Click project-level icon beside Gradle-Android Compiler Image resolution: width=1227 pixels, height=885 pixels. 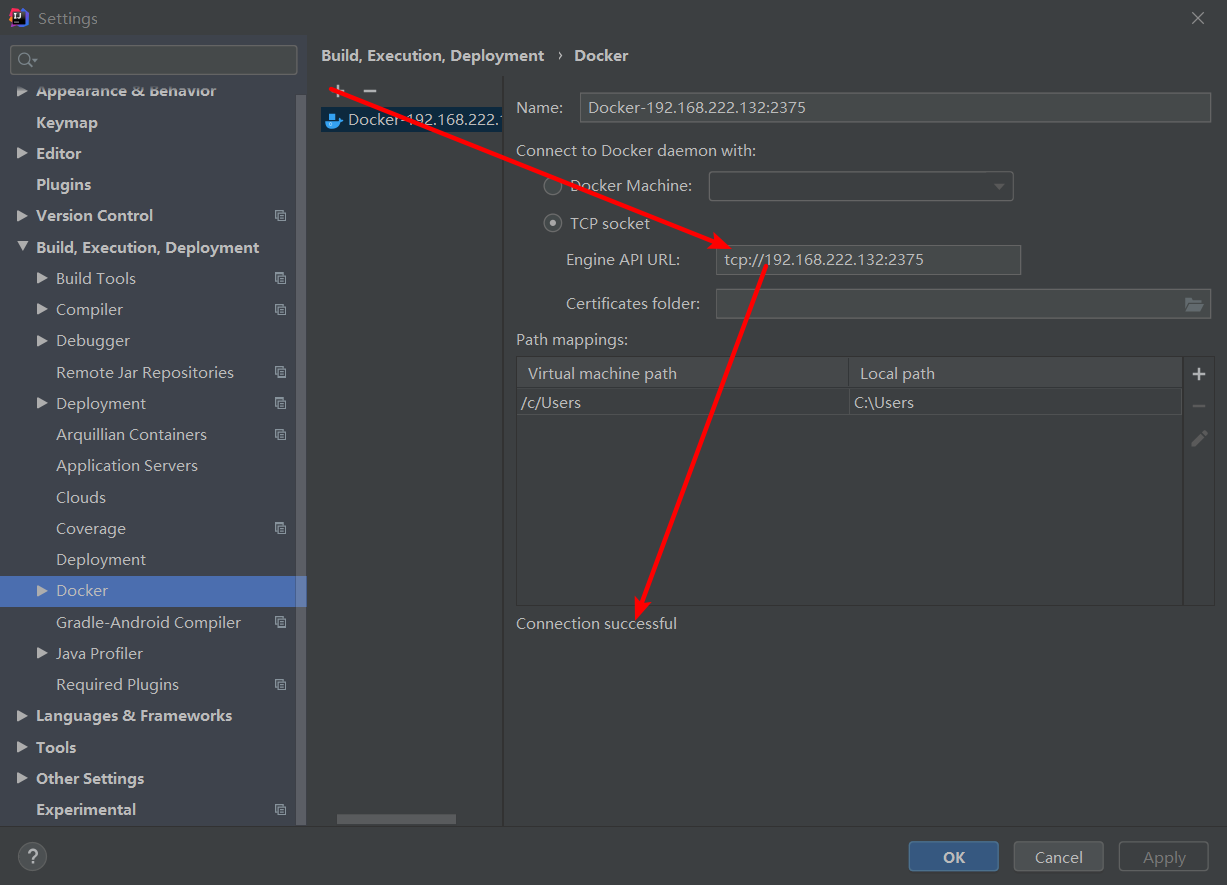coord(280,622)
